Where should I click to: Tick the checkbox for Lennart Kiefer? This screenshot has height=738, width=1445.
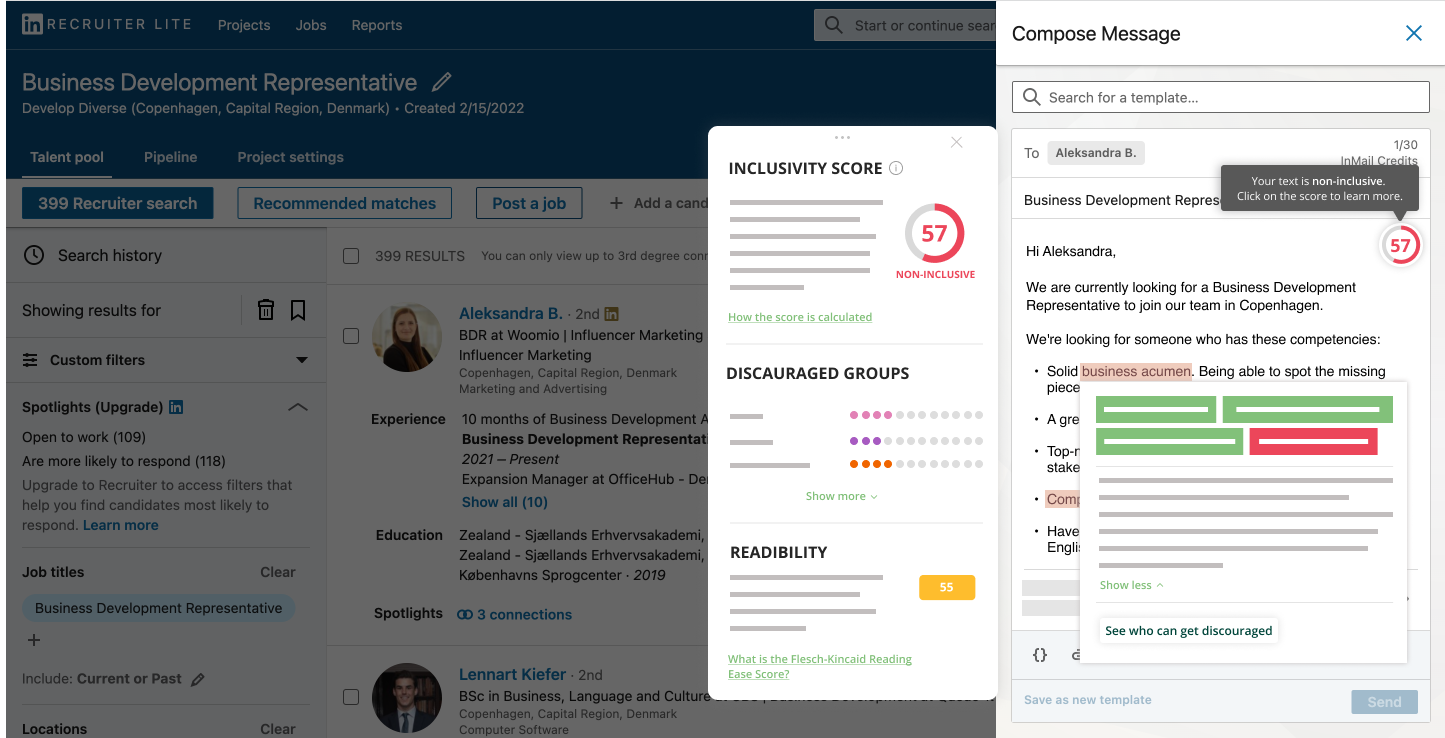coord(351,696)
